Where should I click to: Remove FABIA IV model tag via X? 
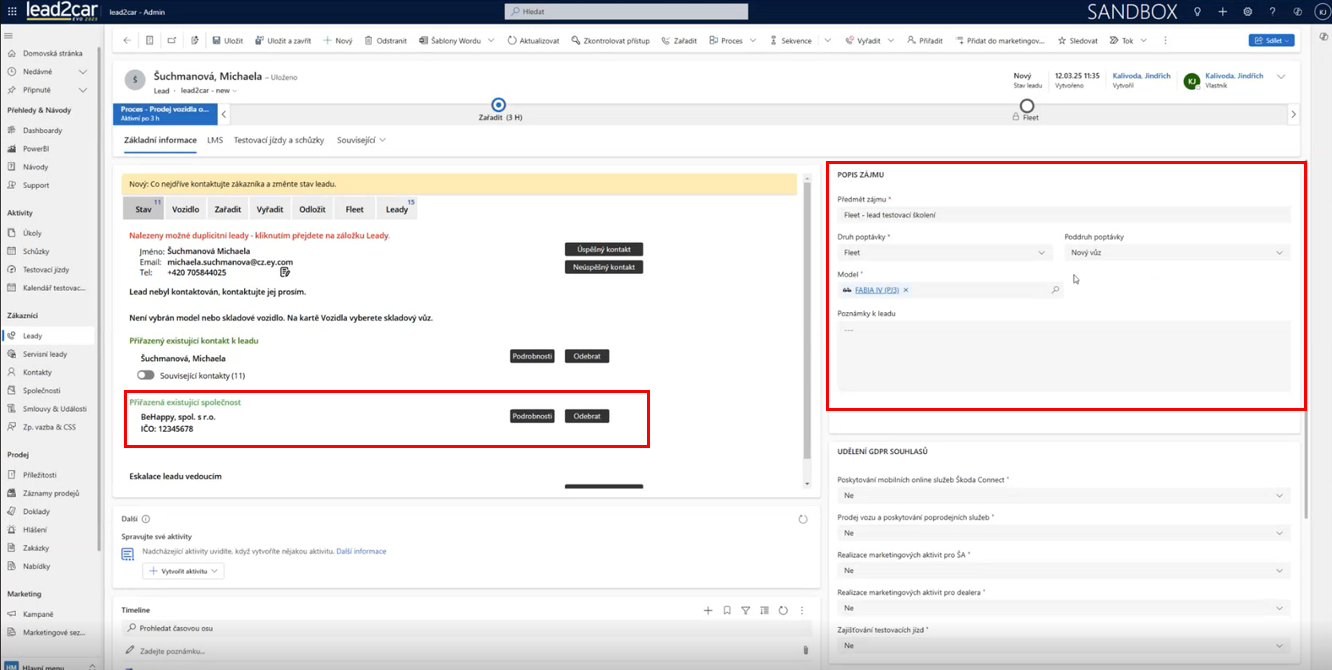pos(905,290)
